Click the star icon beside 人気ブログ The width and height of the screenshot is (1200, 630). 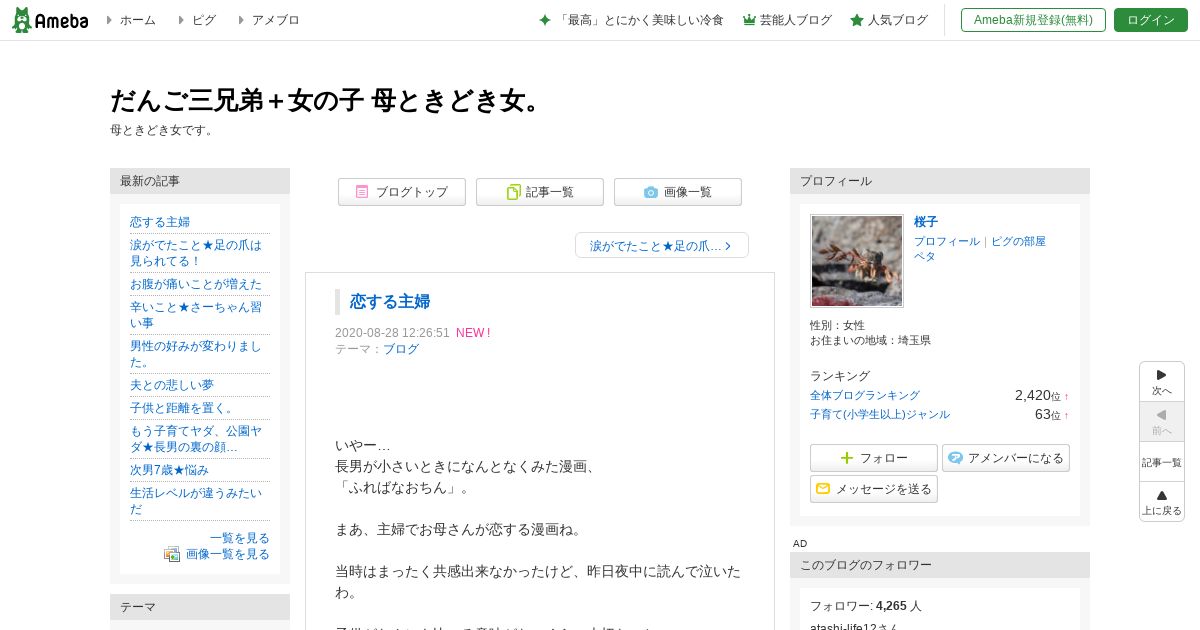coord(857,20)
